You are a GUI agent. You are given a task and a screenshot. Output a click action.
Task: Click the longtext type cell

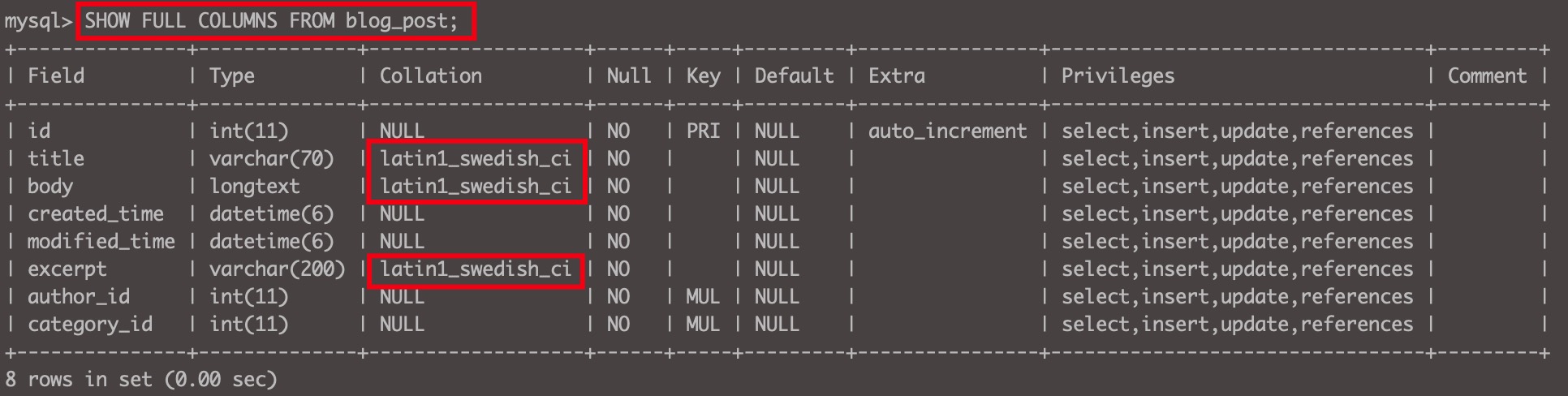[x=254, y=187]
